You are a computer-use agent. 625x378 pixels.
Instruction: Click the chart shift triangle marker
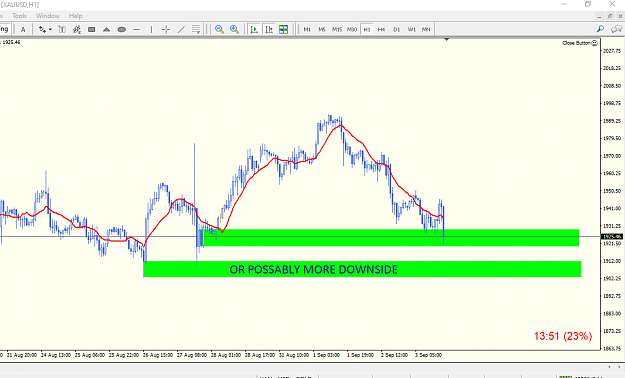[x=446, y=39]
